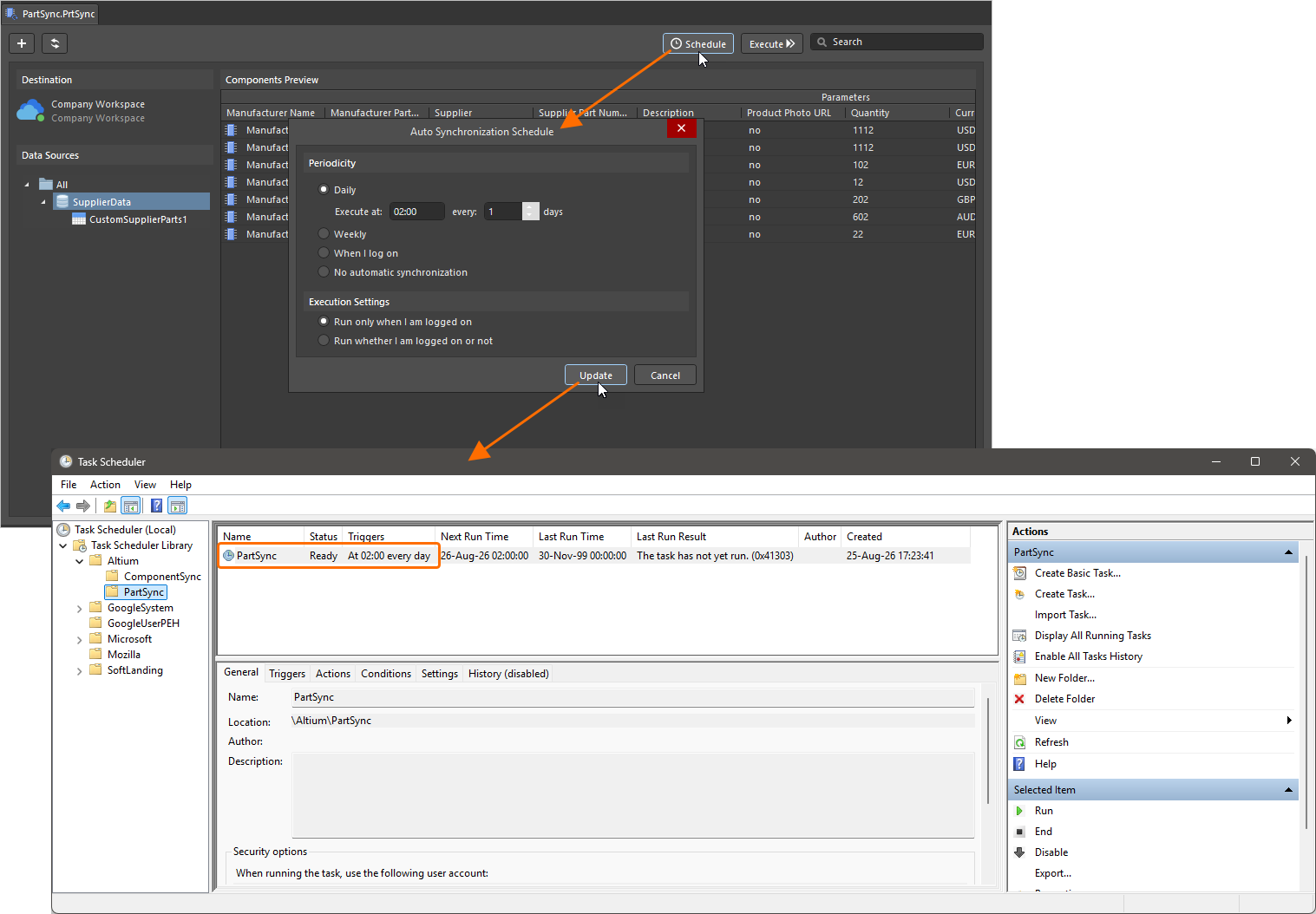1316x914 pixels.
Task: Click the grey forward arrow in Task Scheduler
Action: point(83,506)
